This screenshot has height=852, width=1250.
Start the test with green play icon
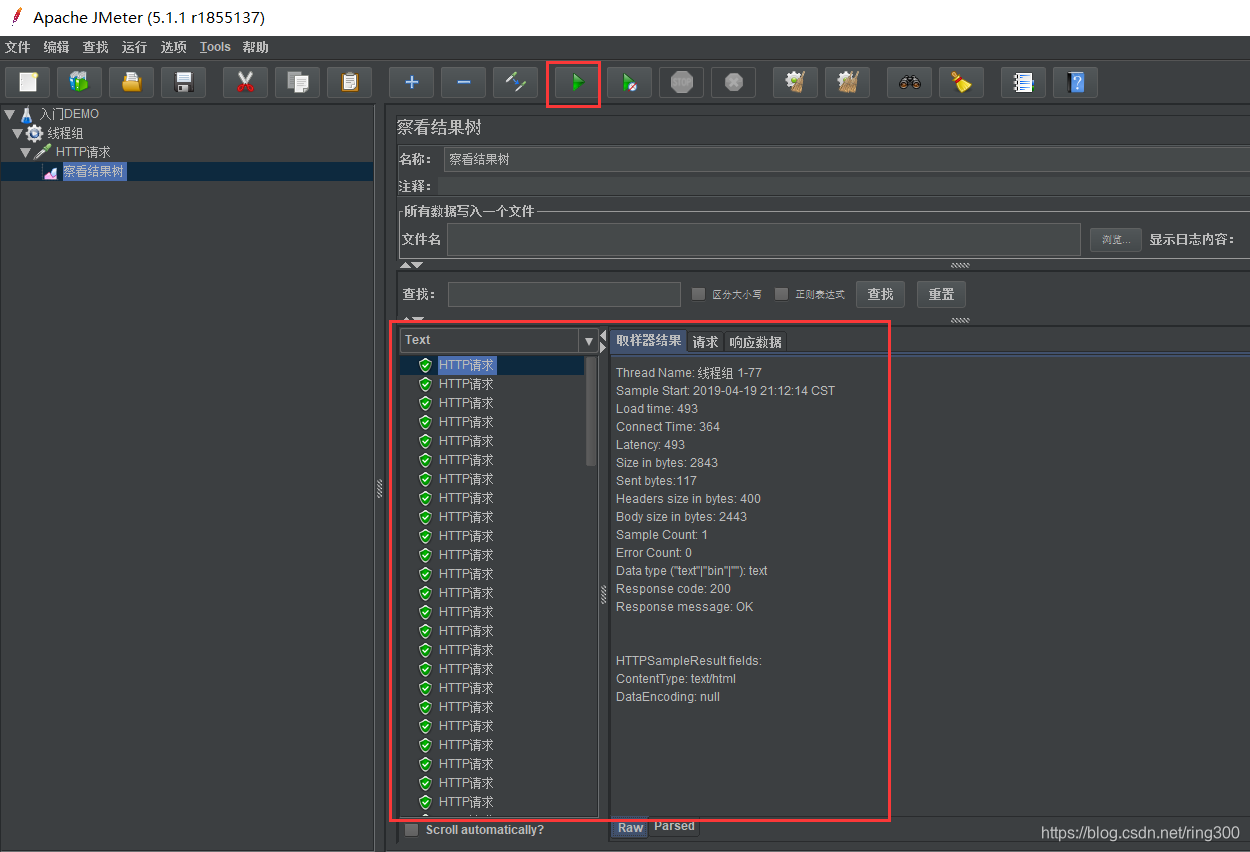(577, 82)
